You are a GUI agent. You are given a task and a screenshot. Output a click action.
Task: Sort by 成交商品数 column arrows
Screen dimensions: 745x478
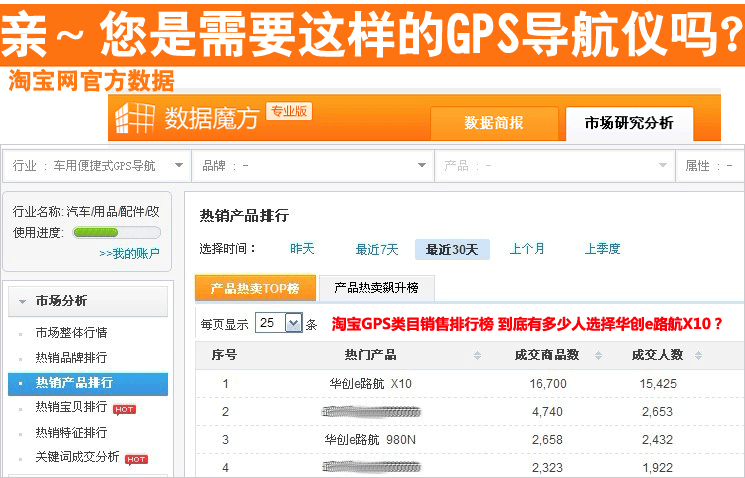coord(598,355)
